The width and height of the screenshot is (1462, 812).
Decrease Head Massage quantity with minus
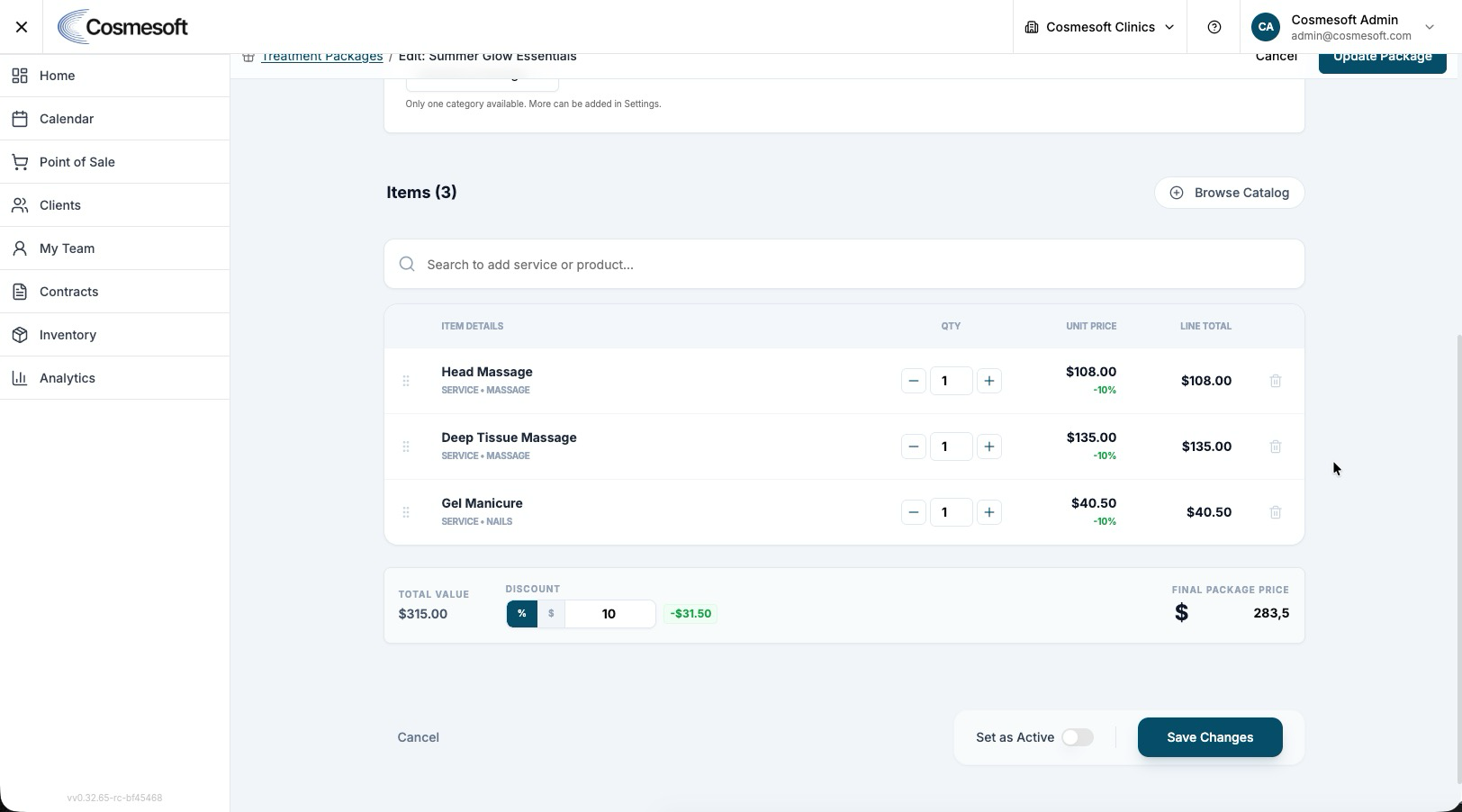click(914, 381)
